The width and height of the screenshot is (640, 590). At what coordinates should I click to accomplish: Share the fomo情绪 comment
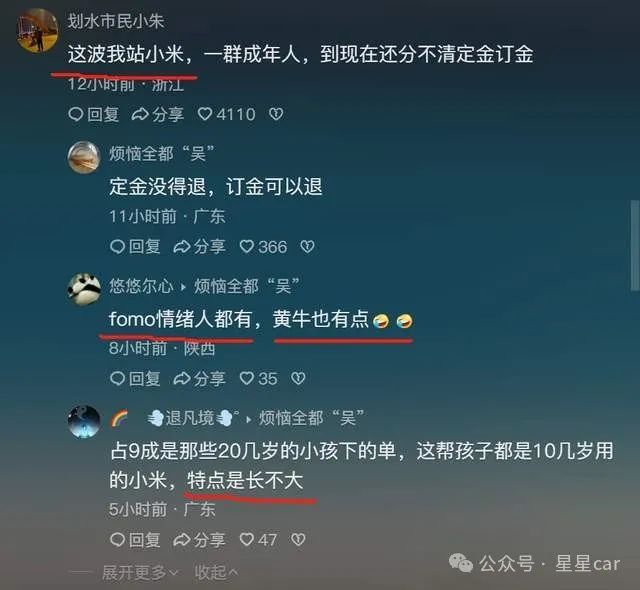point(199,379)
